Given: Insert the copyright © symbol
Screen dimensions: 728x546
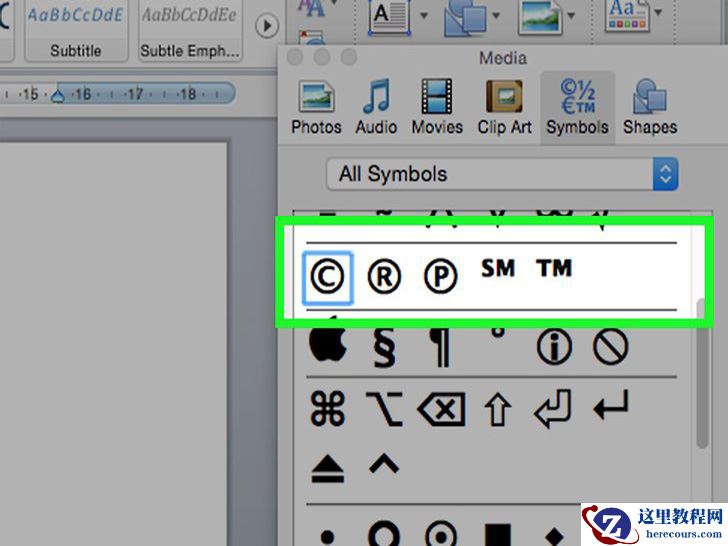Looking at the screenshot, I should tap(327, 277).
